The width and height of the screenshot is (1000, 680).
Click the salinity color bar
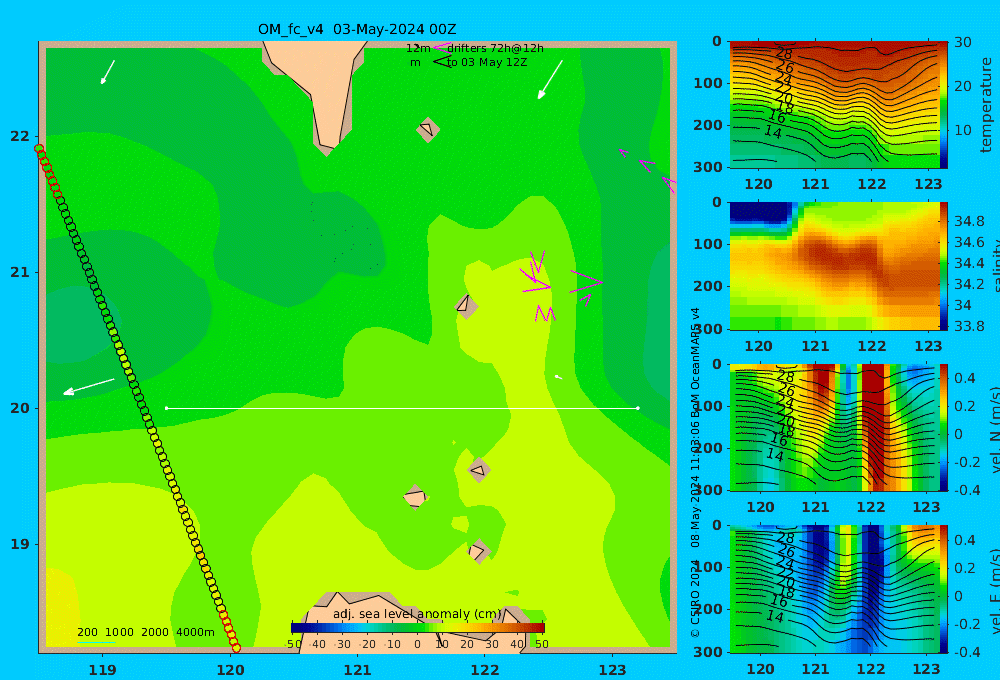[943, 266]
